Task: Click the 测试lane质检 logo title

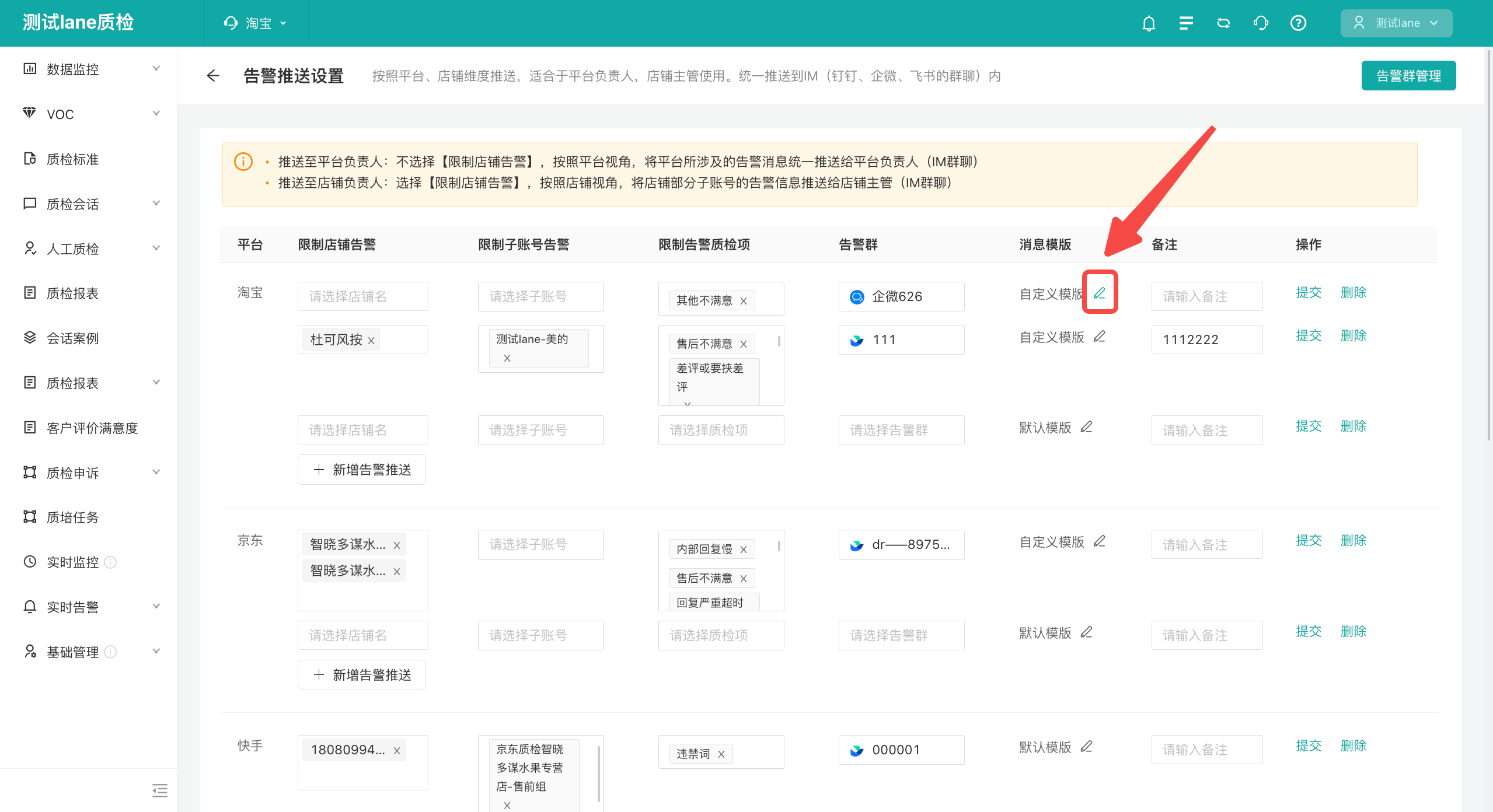Action: tap(78, 22)
